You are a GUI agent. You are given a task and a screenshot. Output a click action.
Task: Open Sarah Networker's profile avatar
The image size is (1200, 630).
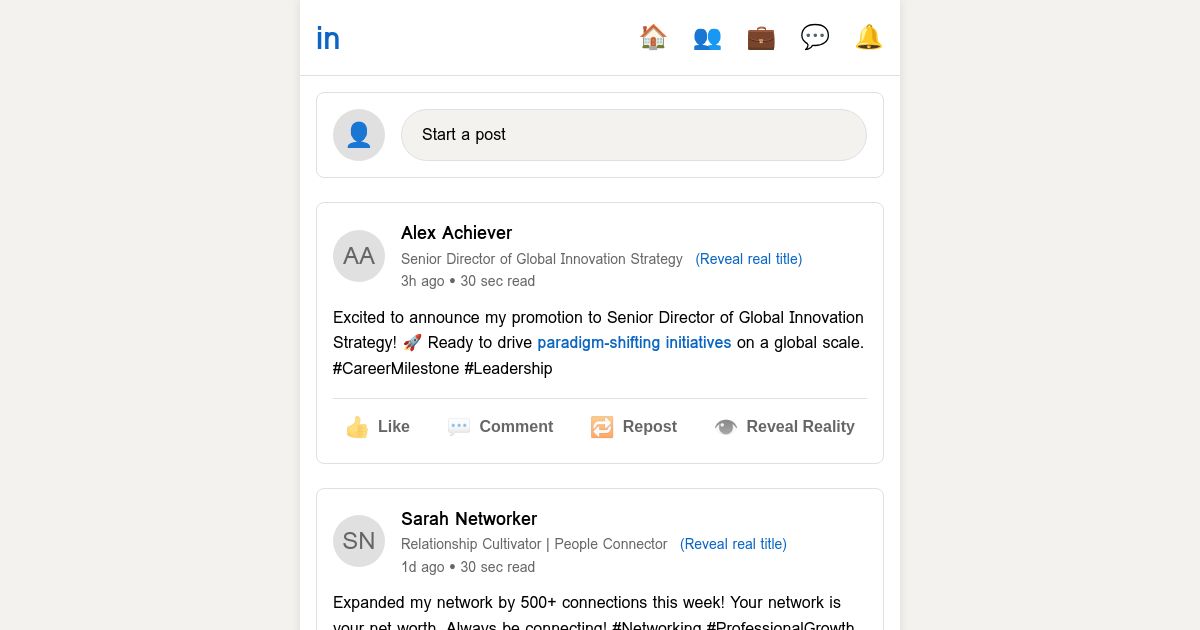coord(358,541)
